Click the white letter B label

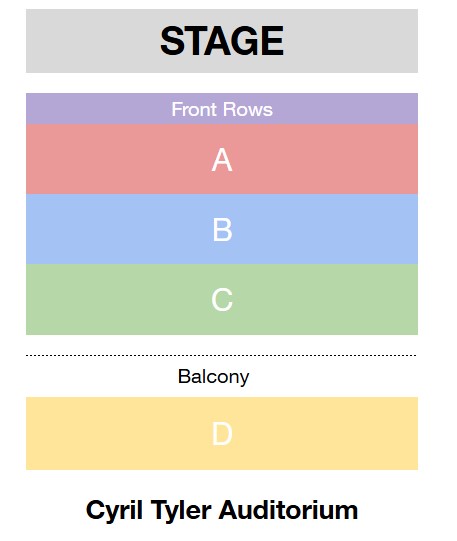[x=222, y=230]
